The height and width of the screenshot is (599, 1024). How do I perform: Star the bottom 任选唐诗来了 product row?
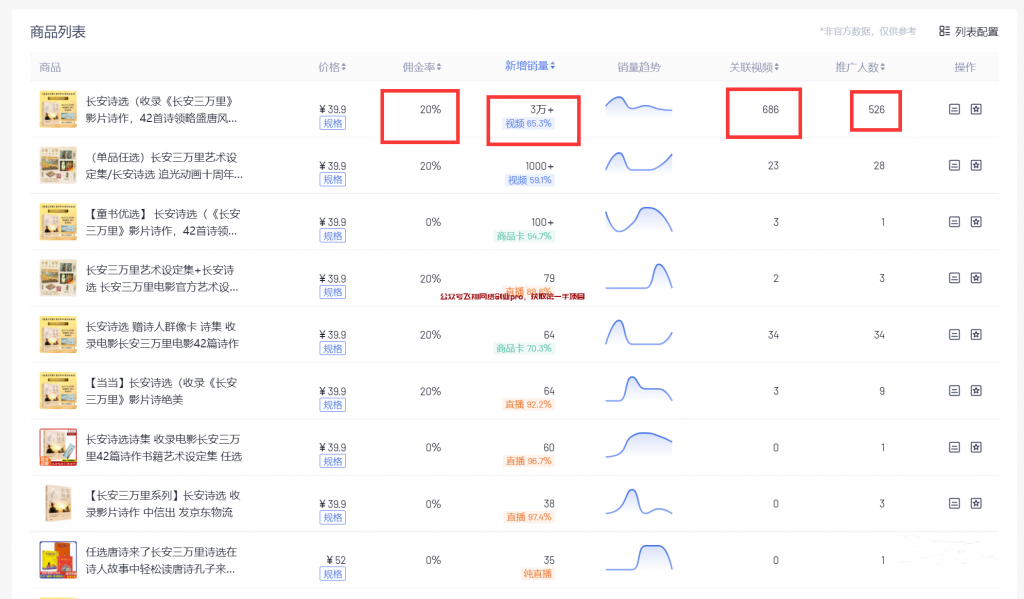pyautogui.click(x=976, y=558)
